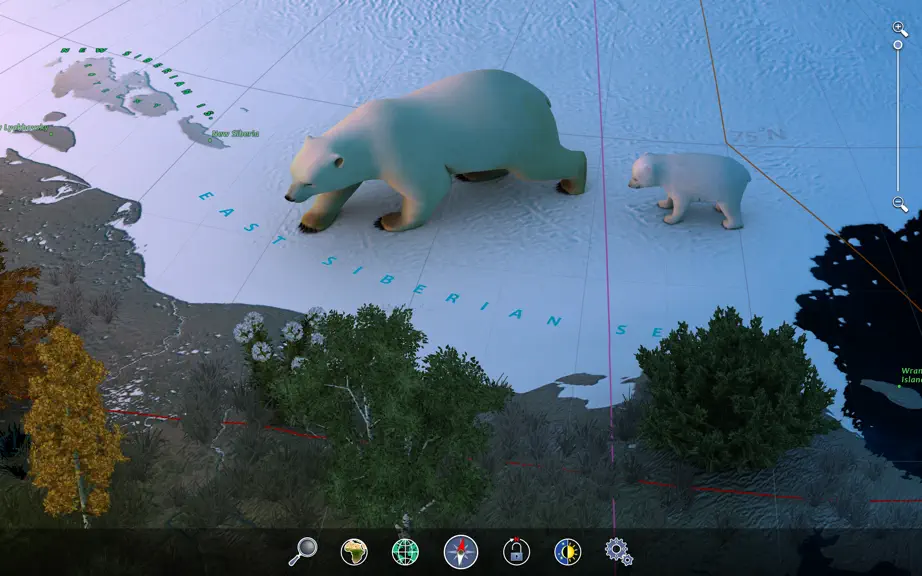Select the polar bear cub model
The height and width of the screenshot is (576, 922).
[689, 189]
